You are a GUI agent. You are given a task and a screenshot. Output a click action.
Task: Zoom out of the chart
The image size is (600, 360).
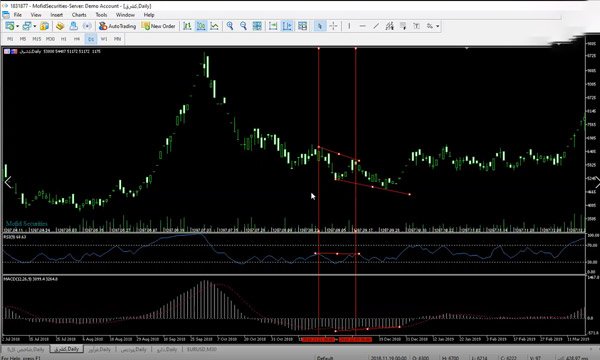click(243, 26)
